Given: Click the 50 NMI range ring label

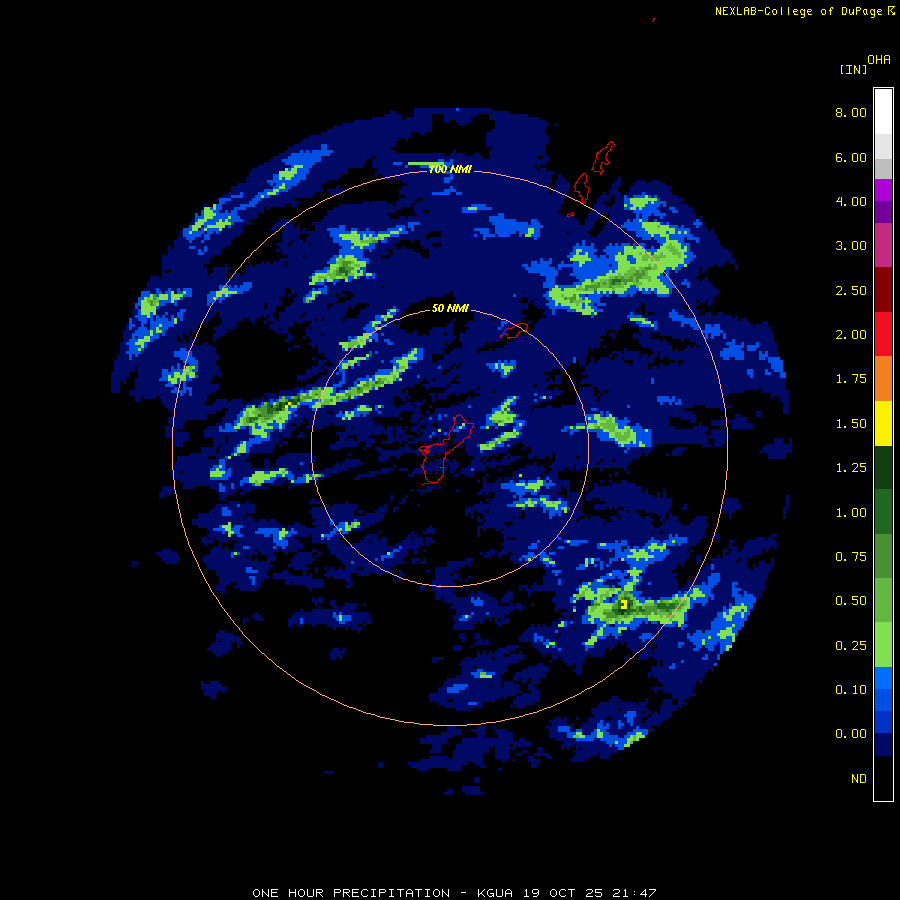Looking at the screenshot, I should pyautogui.click(x=450, y=309).
